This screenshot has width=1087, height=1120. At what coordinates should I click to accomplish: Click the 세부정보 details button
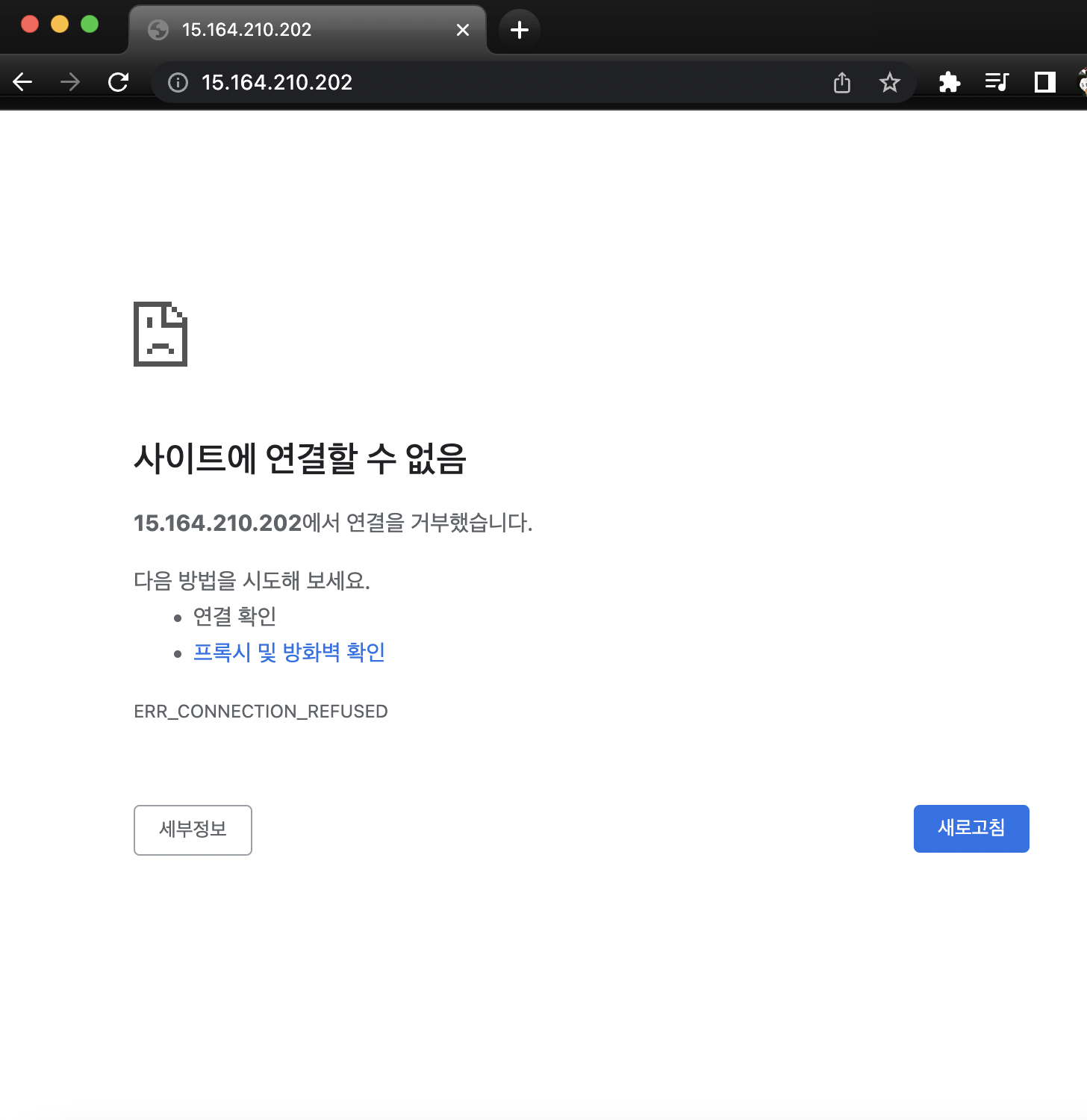click(193, 830)
